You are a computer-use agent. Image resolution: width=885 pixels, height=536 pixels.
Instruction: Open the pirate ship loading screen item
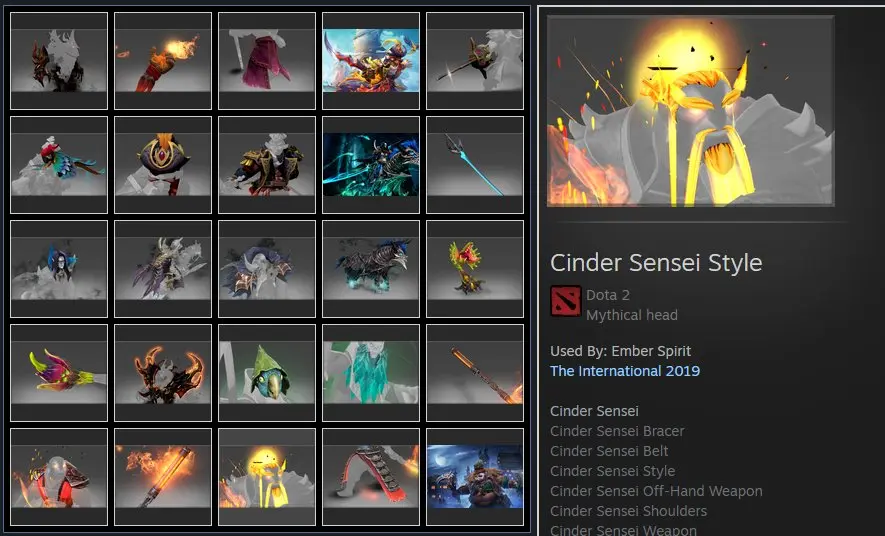pos(371,61)
